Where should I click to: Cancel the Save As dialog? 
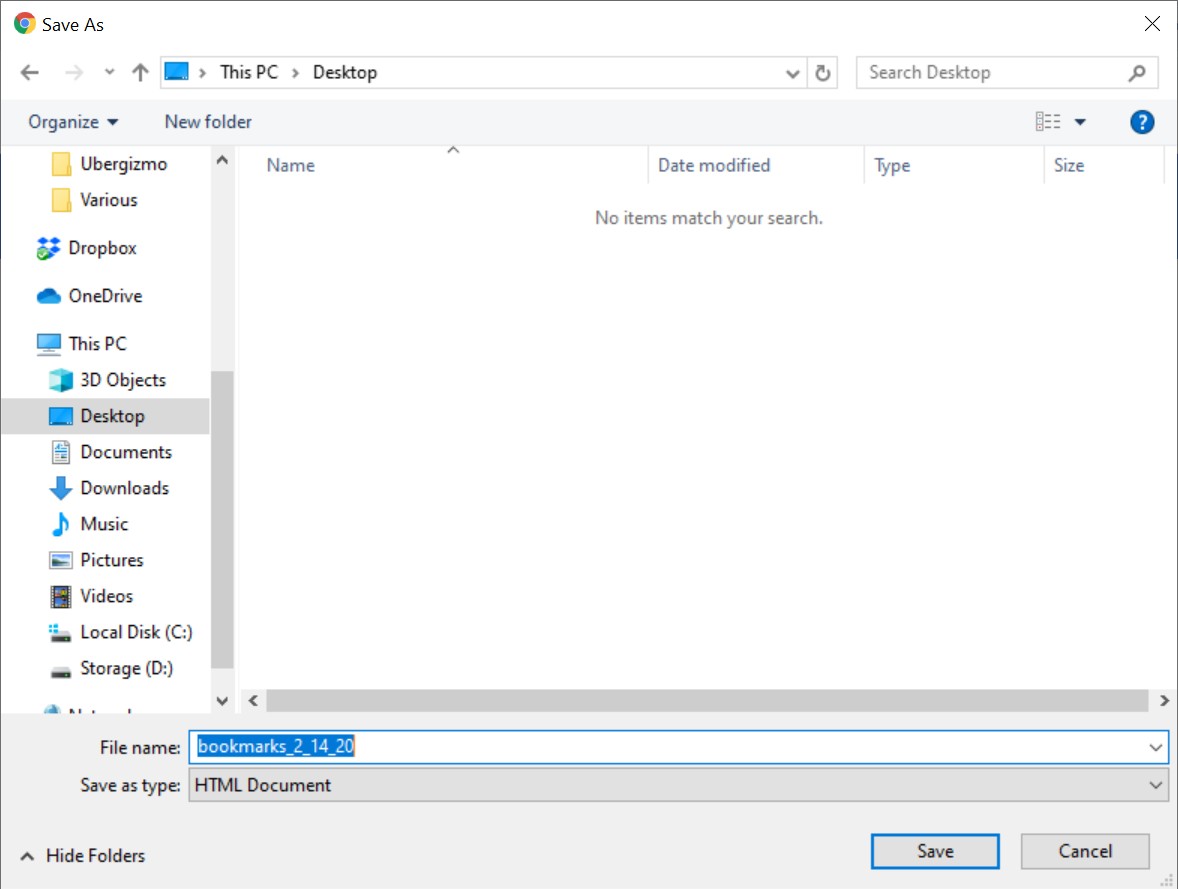[x=1085, y=851]
